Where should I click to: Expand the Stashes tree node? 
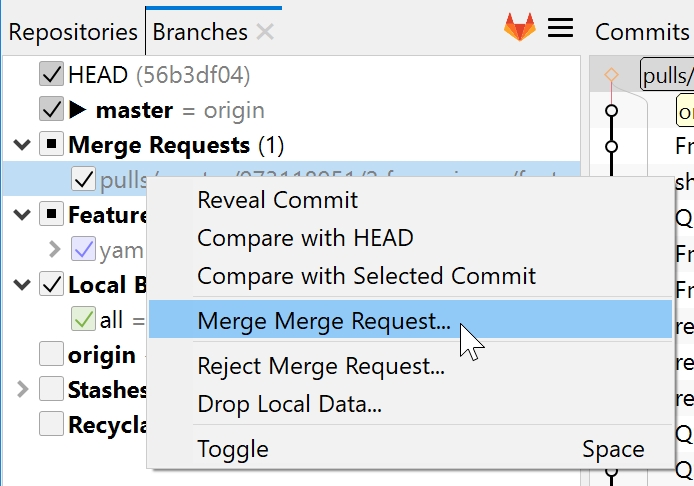(22, 389)
